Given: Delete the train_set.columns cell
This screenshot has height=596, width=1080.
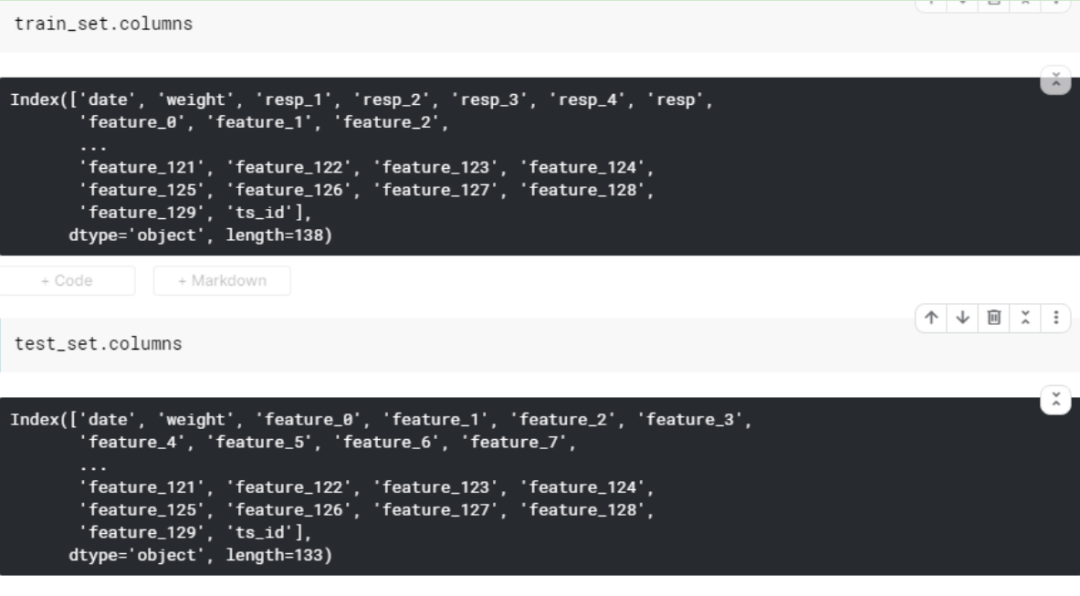Looking at the screenshot, I should click(x=994, y=3).
